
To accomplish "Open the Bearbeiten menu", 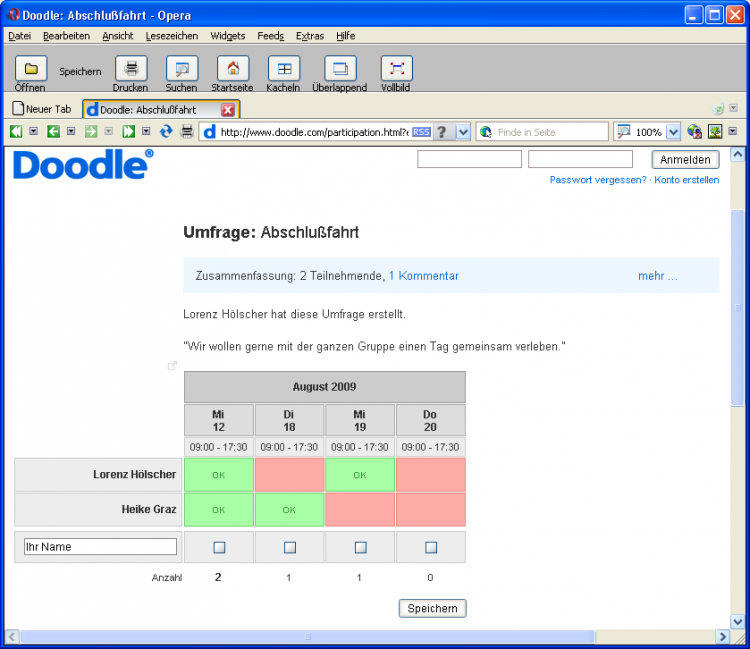I will pyautogui.click(x=66, y=36).
